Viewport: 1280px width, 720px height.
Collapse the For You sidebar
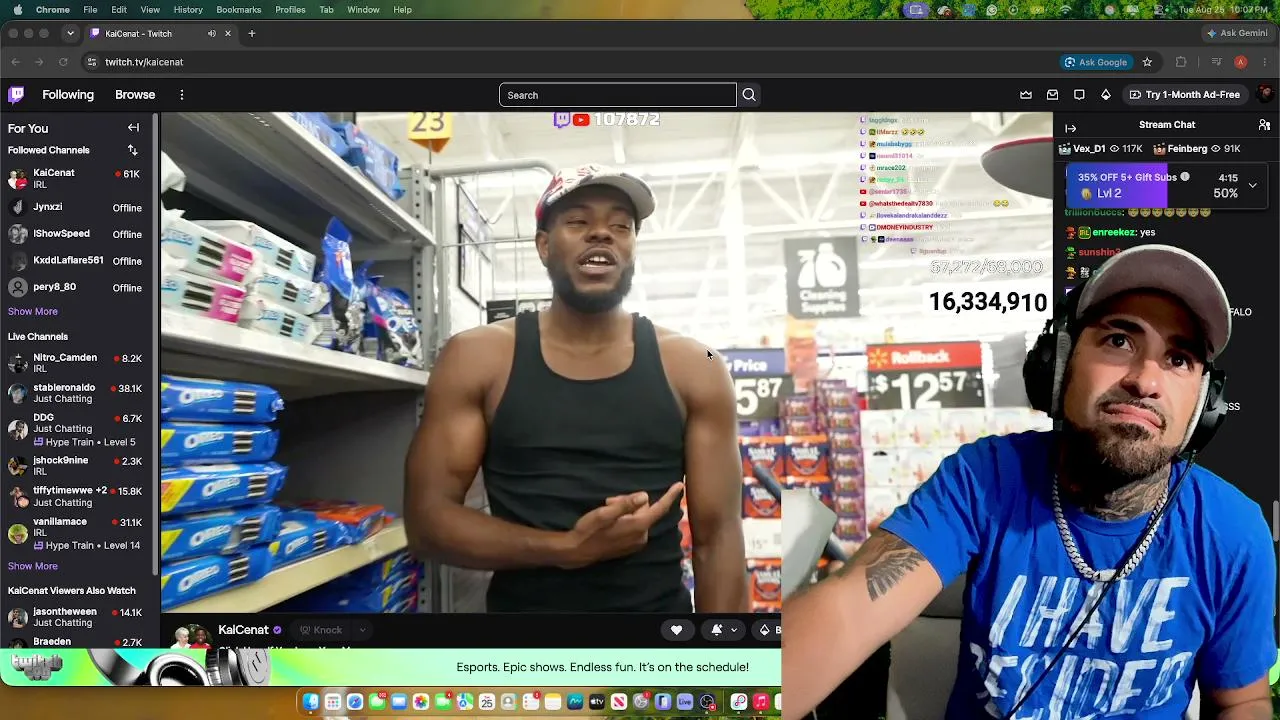click(133, 128)
